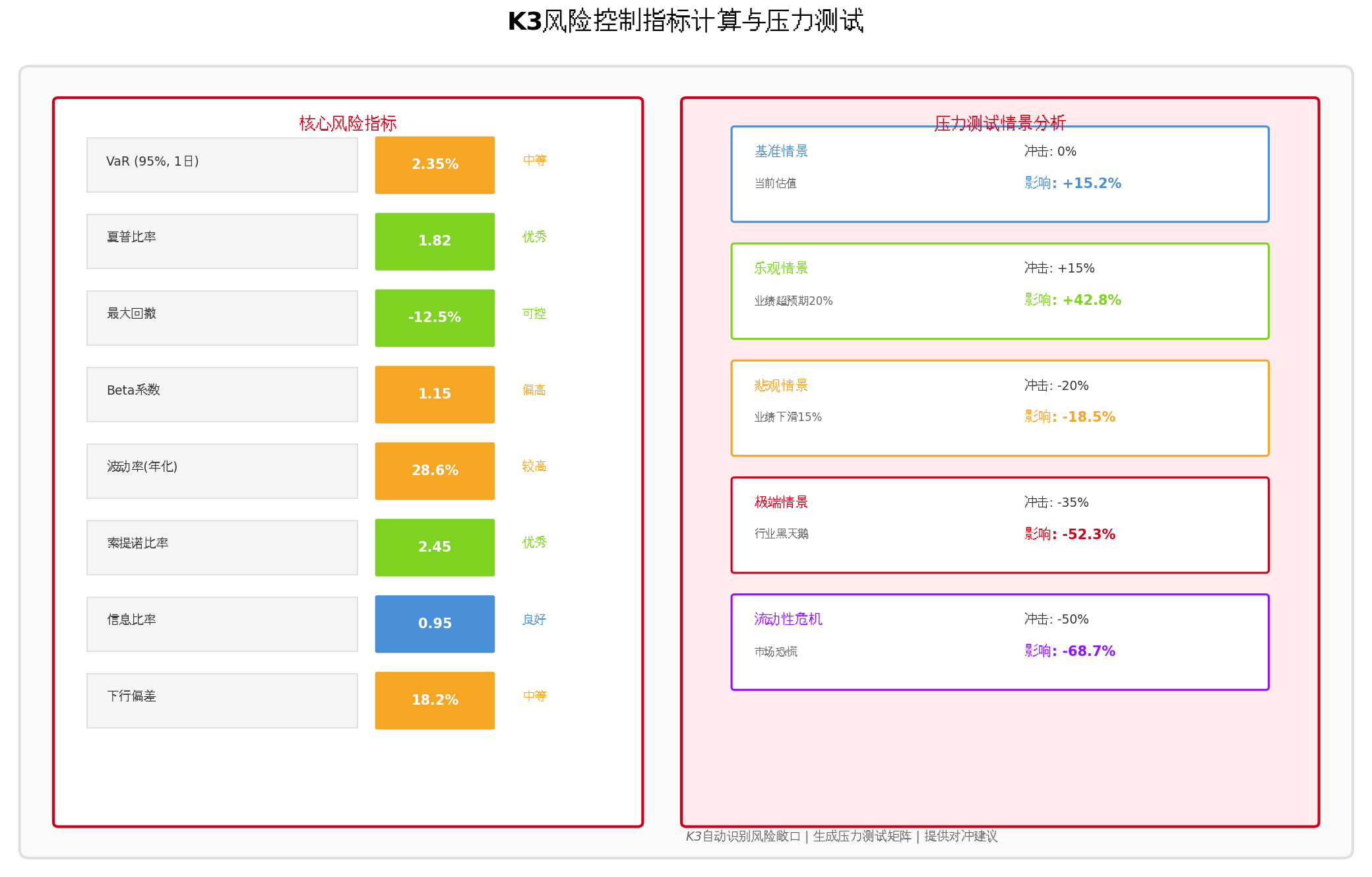Click the 信息比率 label box
This screenshot has height=877, width=1372.
point(222,624)
